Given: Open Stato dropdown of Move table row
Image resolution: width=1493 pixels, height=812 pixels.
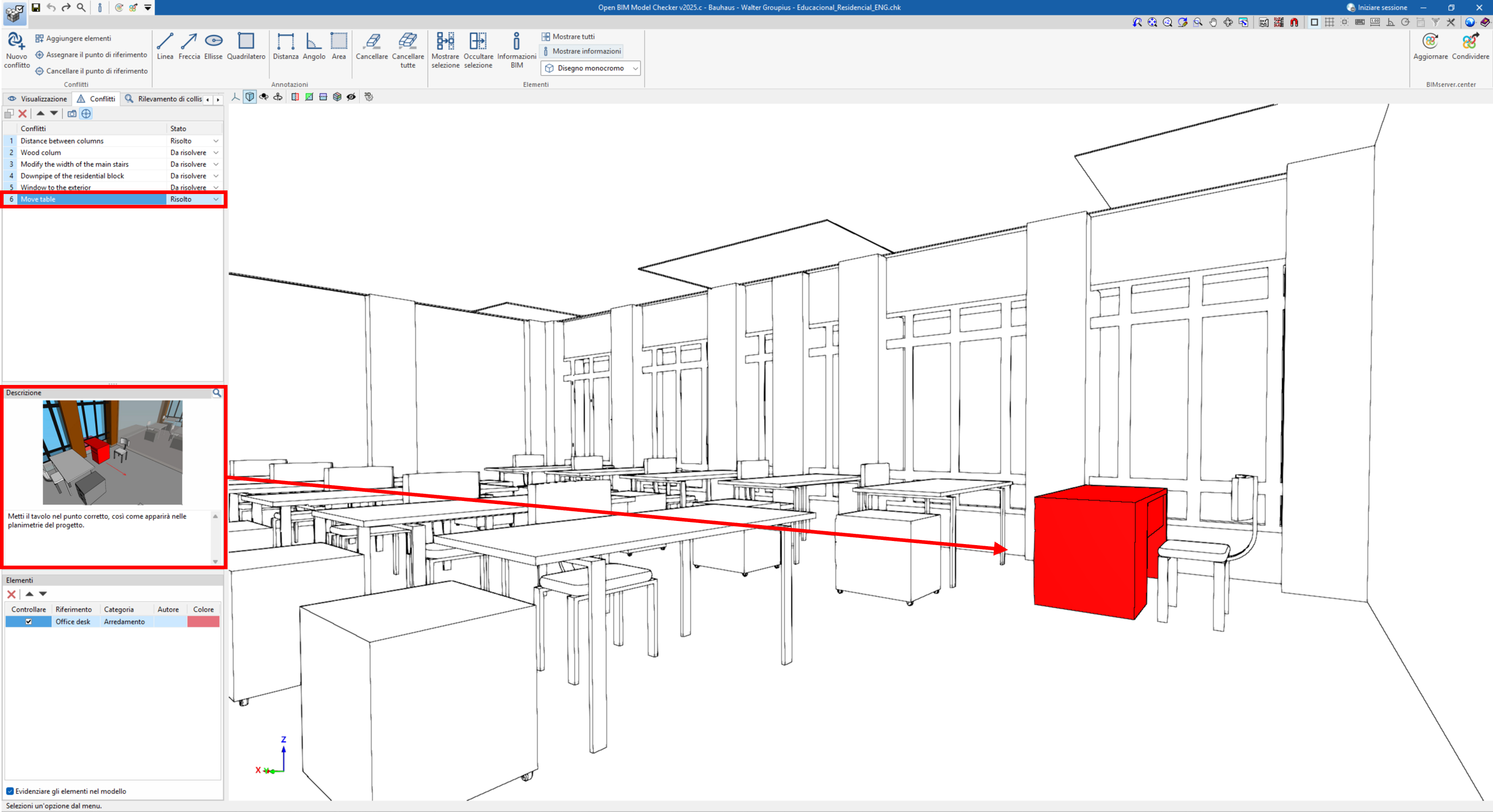Looking at the screenshot, I should pyautogui.click(x=216, y=199).
